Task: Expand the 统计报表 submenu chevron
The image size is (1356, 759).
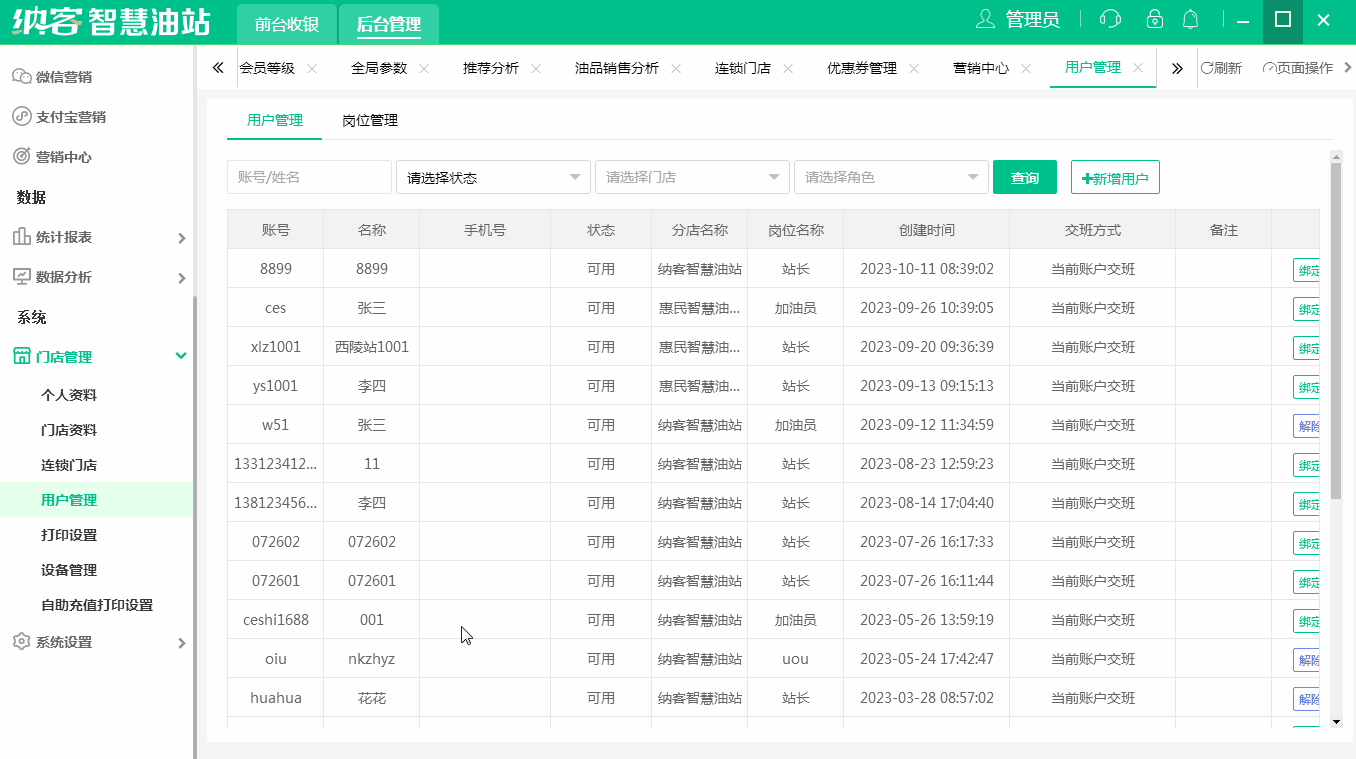Action: pyautogui.click(x=181, y=237)
